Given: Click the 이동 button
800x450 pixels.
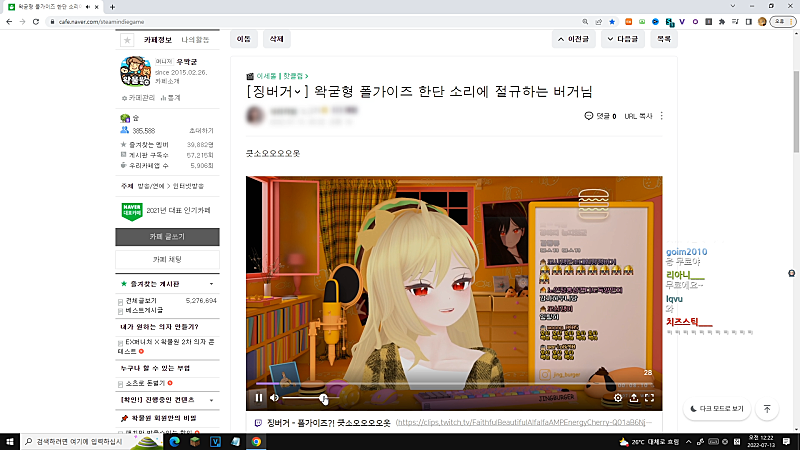Looking at the screenshot, I should [x=244, y=39].
